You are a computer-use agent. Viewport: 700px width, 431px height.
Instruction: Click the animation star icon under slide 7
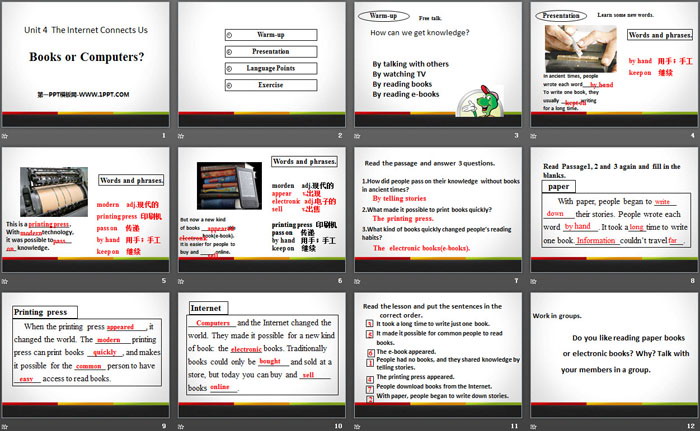click(x=357, y=281)
